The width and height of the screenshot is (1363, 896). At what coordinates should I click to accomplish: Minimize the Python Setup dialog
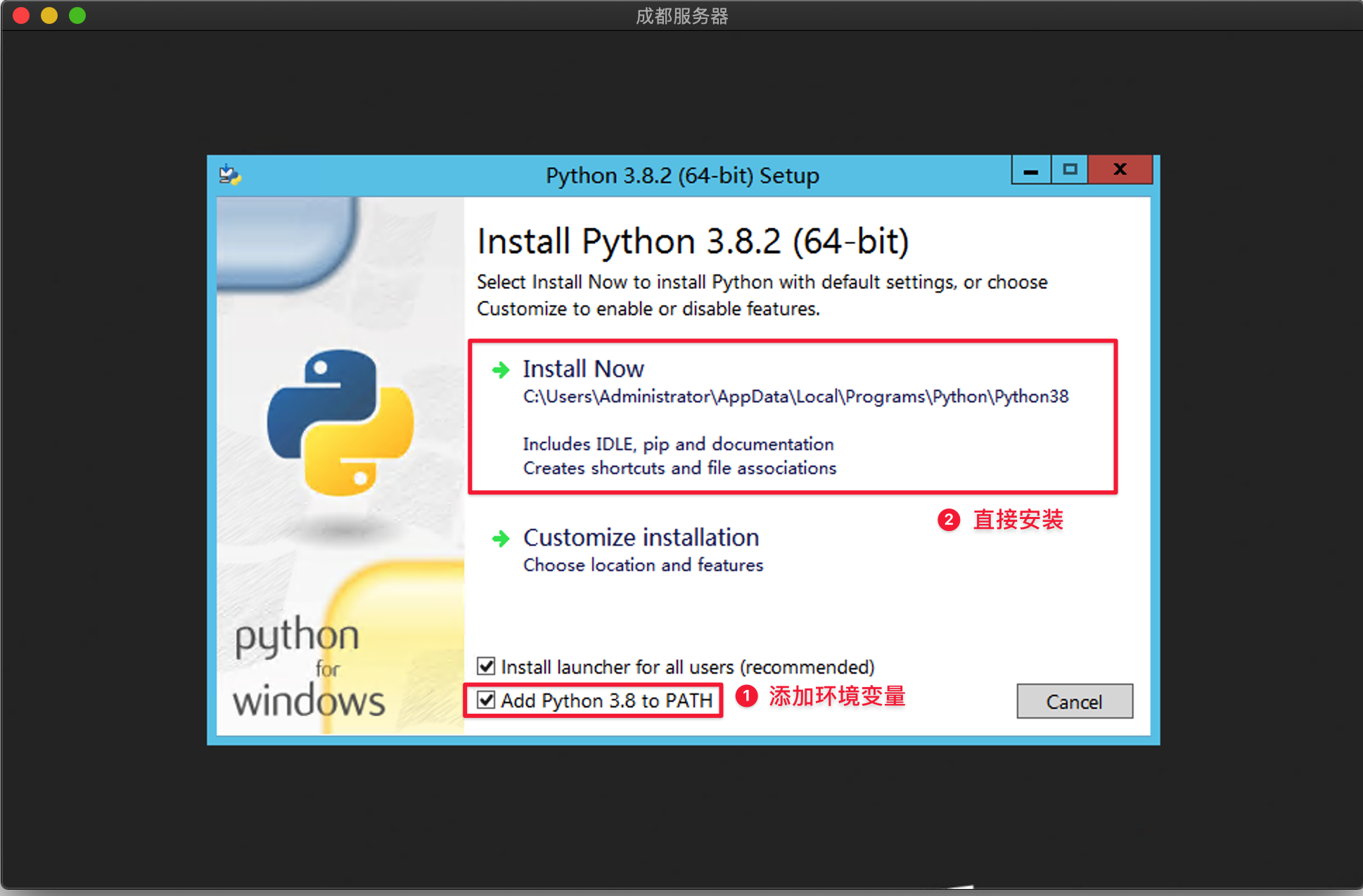click(x=1030, y=170)
